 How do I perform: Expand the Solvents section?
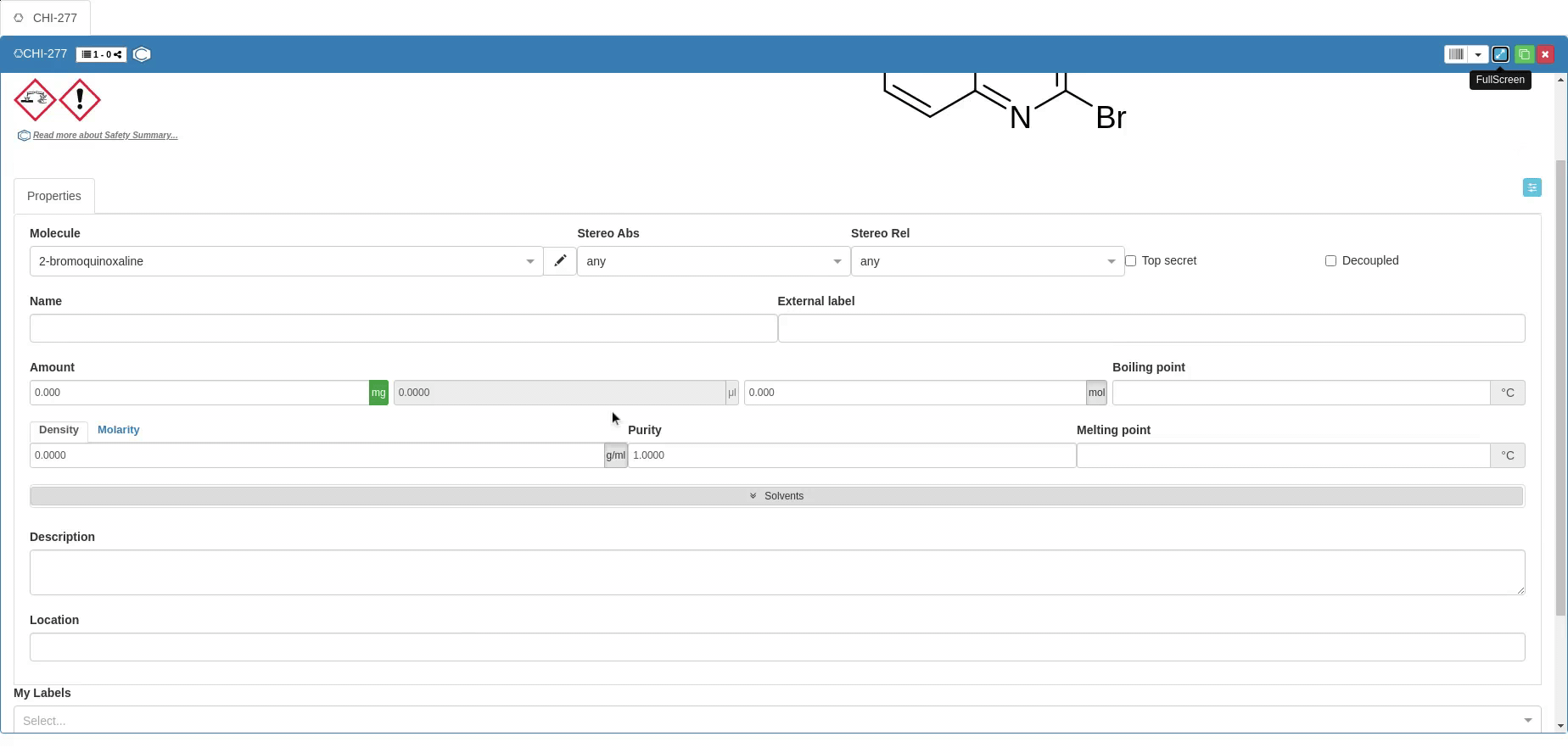coord(776,496)
